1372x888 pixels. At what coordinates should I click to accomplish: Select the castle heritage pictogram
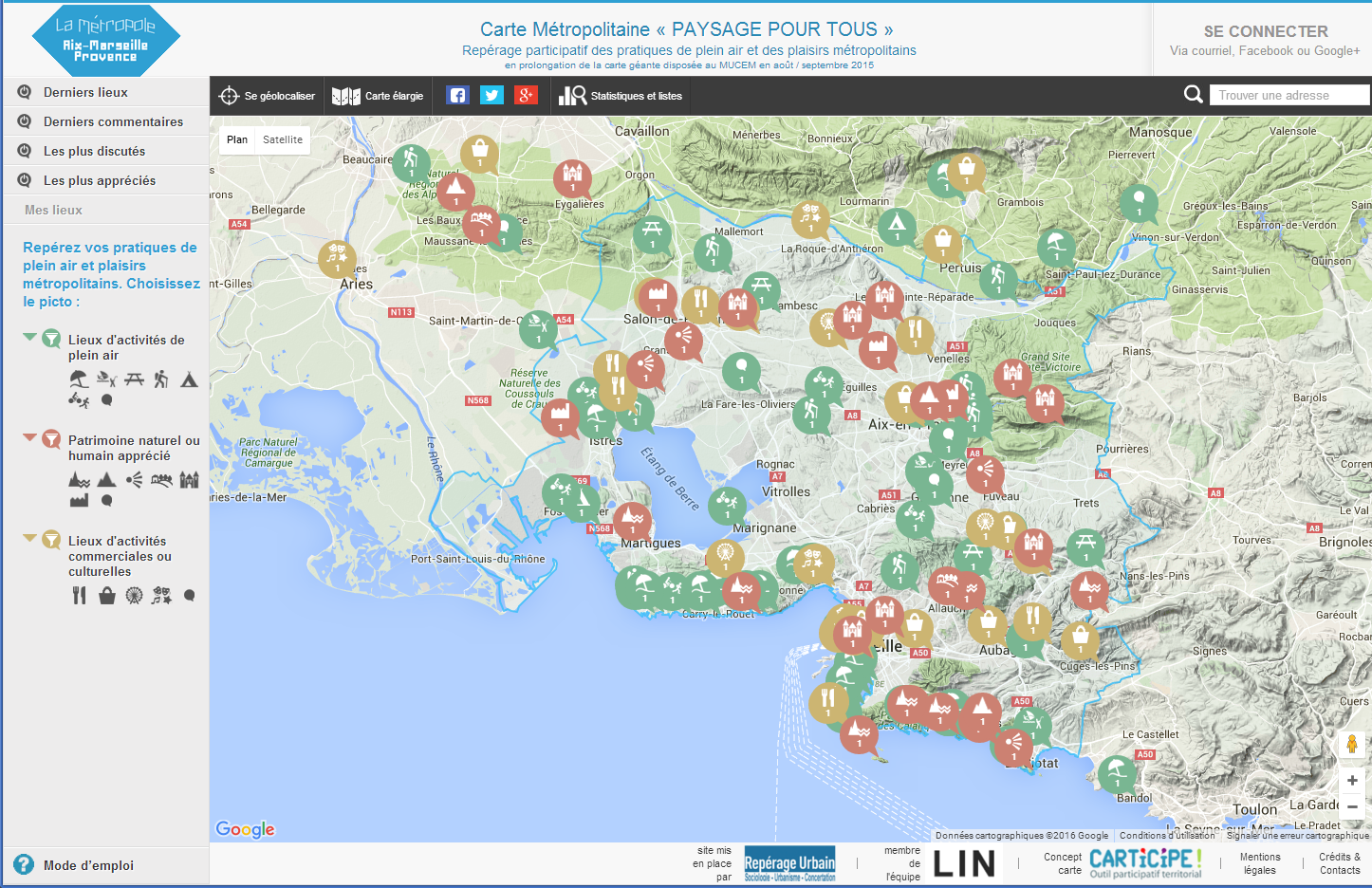pyautogui.click(x=190, y=480)
